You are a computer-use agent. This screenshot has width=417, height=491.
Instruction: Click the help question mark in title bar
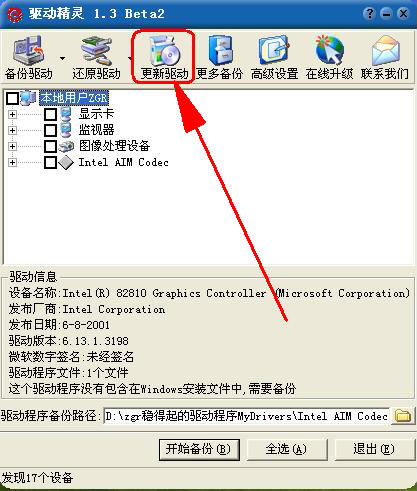[x=369, y=14]
